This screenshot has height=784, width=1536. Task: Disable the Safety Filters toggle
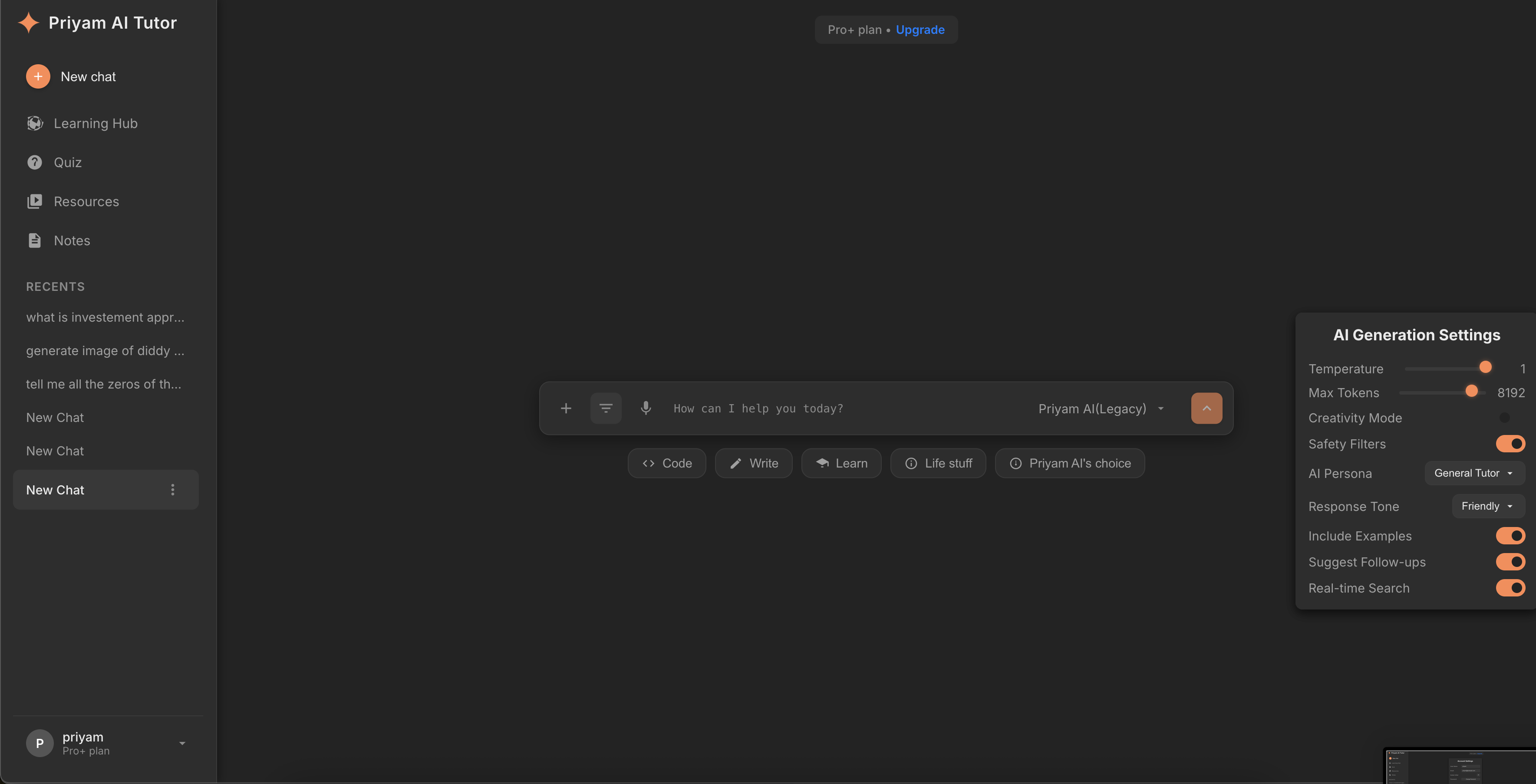(1510, 444)
